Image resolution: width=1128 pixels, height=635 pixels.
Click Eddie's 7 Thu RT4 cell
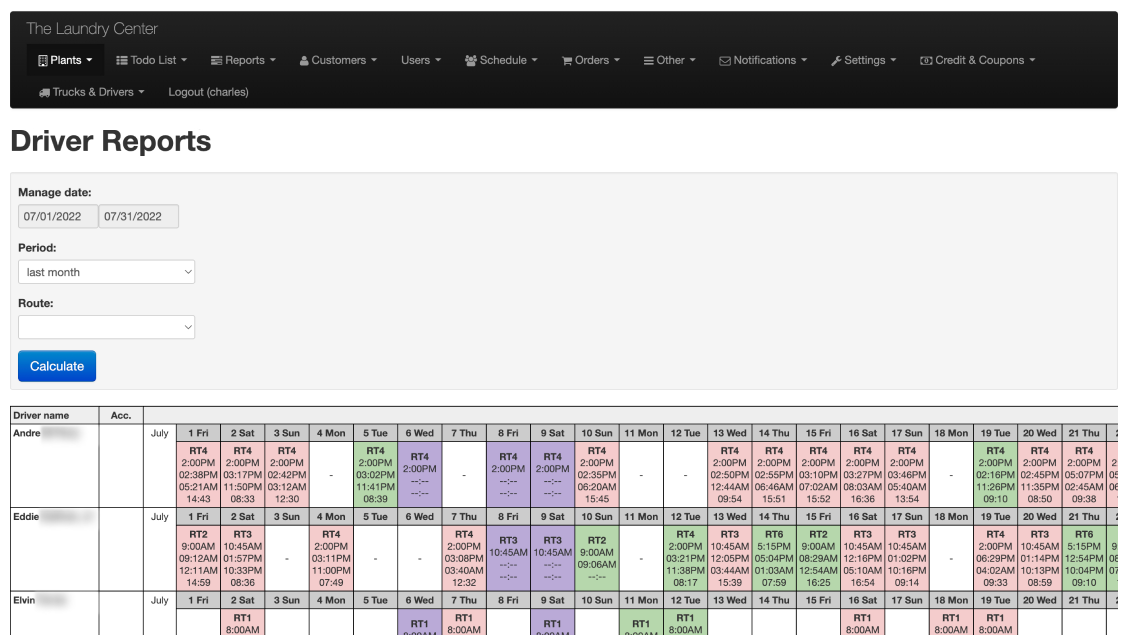tap(464, 558)
